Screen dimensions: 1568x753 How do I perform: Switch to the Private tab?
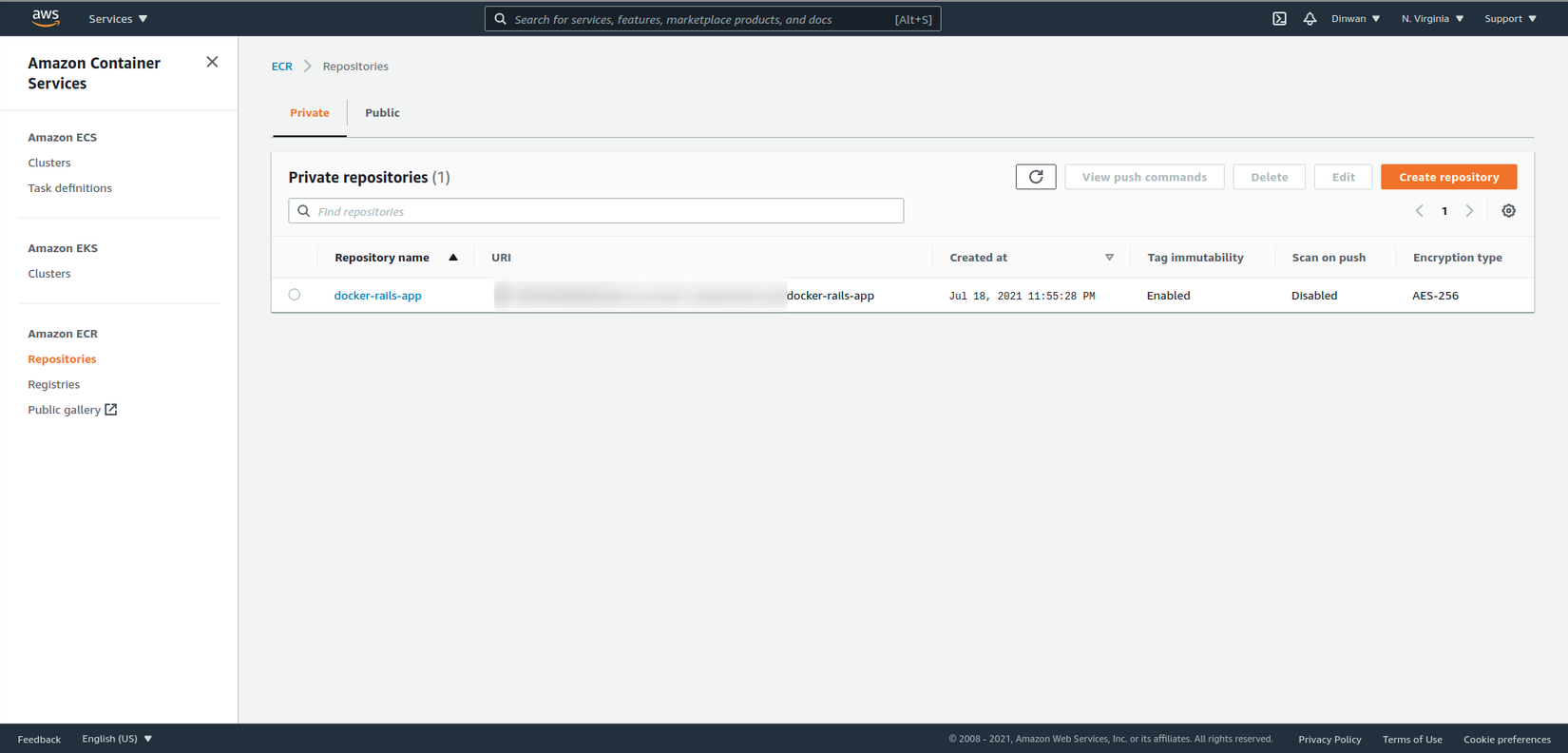coord(310,113)
